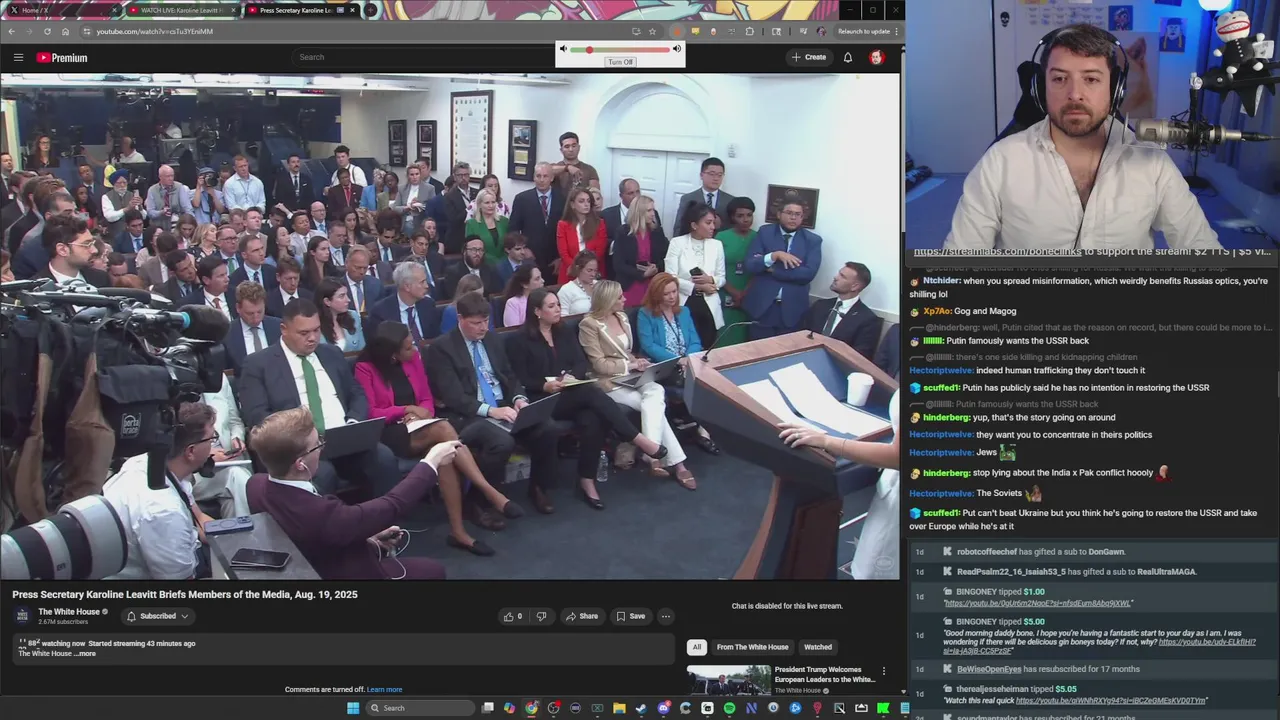Open Spotify from the taskbar
Viewport: 1280px width, 720px height.
pyautogui.click(x=729, y=708)
